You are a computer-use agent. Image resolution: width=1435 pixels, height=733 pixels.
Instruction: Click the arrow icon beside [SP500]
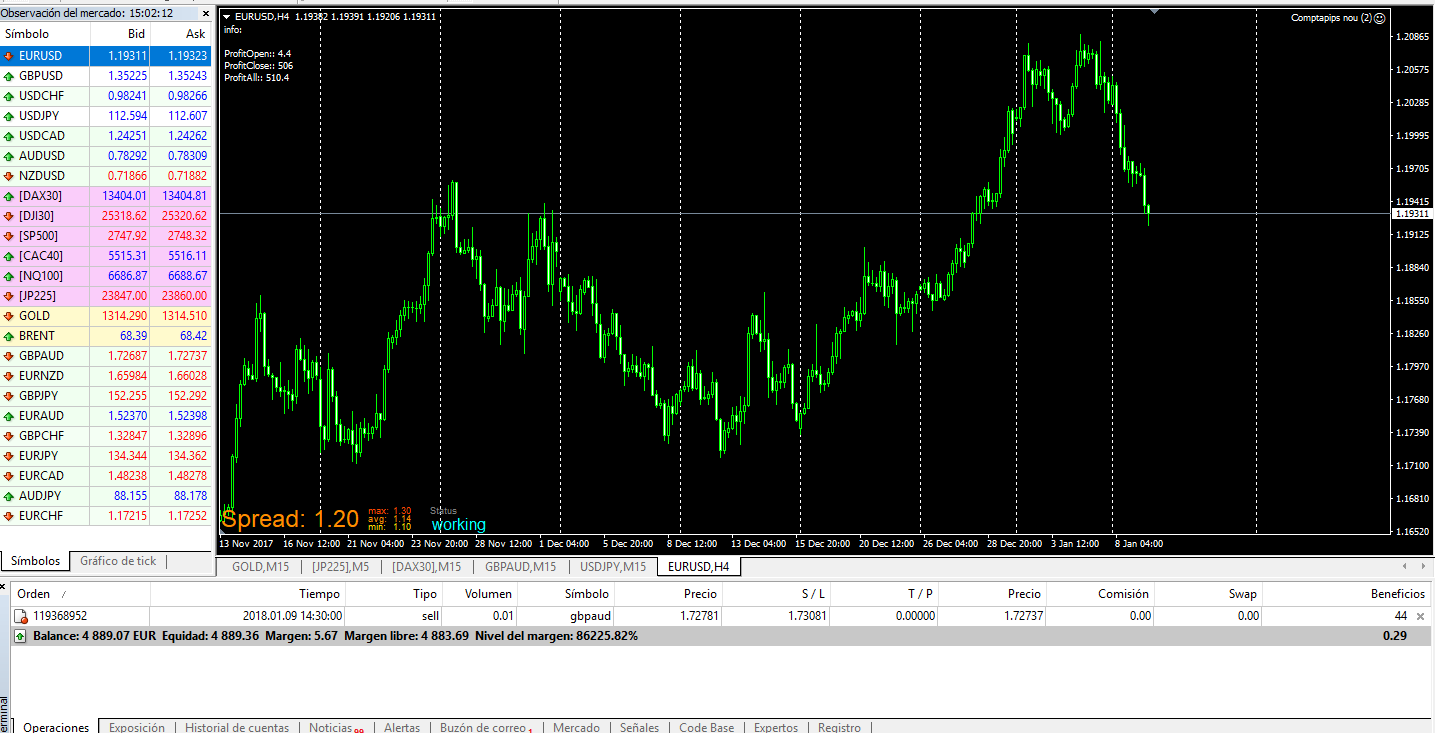(x=9, y=236)
